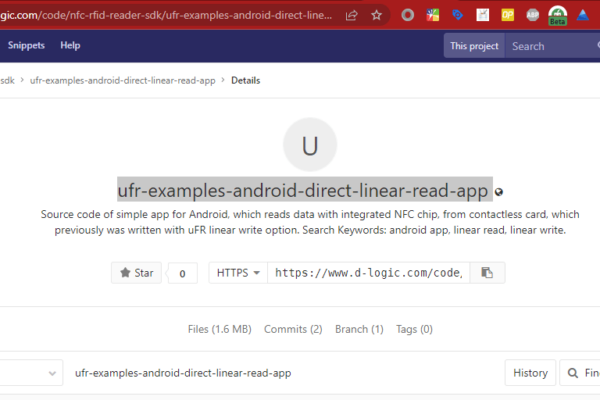The width and height of the screenshot is (600, 400).
Task: Open Commits (2) link
Action: point(293,329)
